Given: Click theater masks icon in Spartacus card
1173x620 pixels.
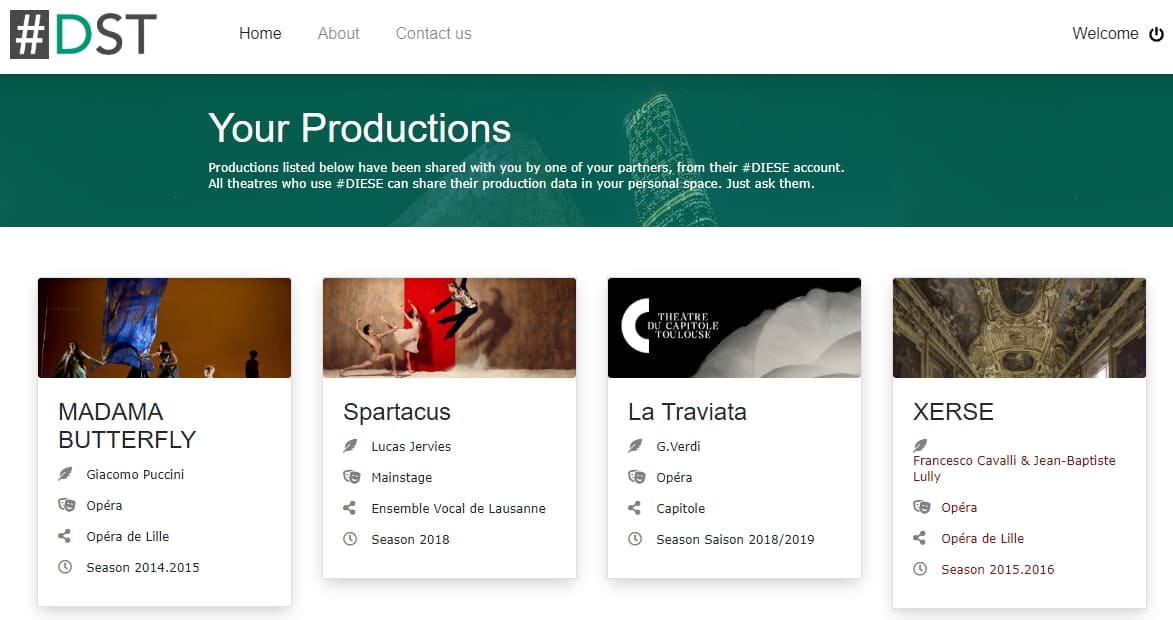Looking at the screenshot, I should point(351,477).
